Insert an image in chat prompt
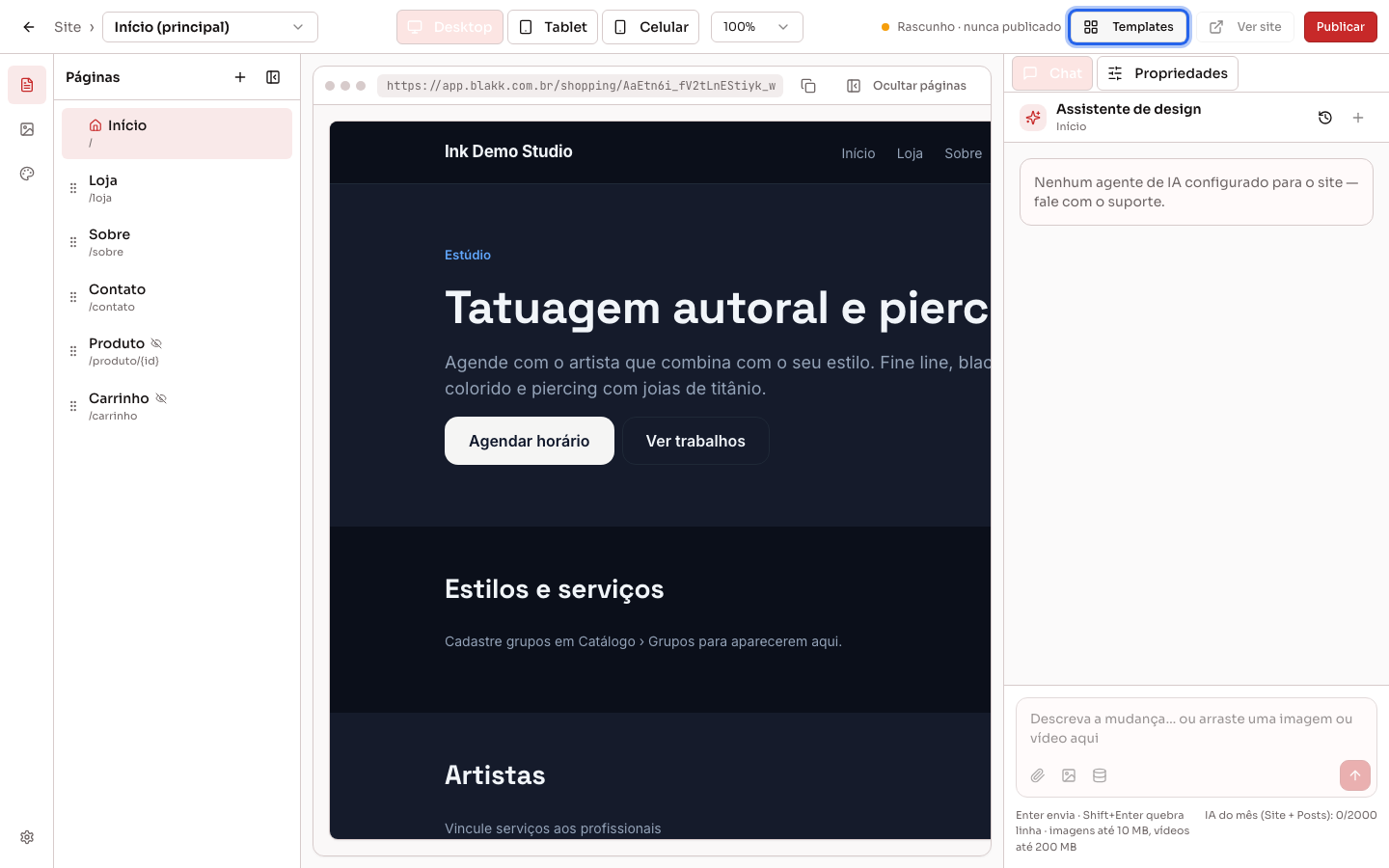 (1069, 775)
